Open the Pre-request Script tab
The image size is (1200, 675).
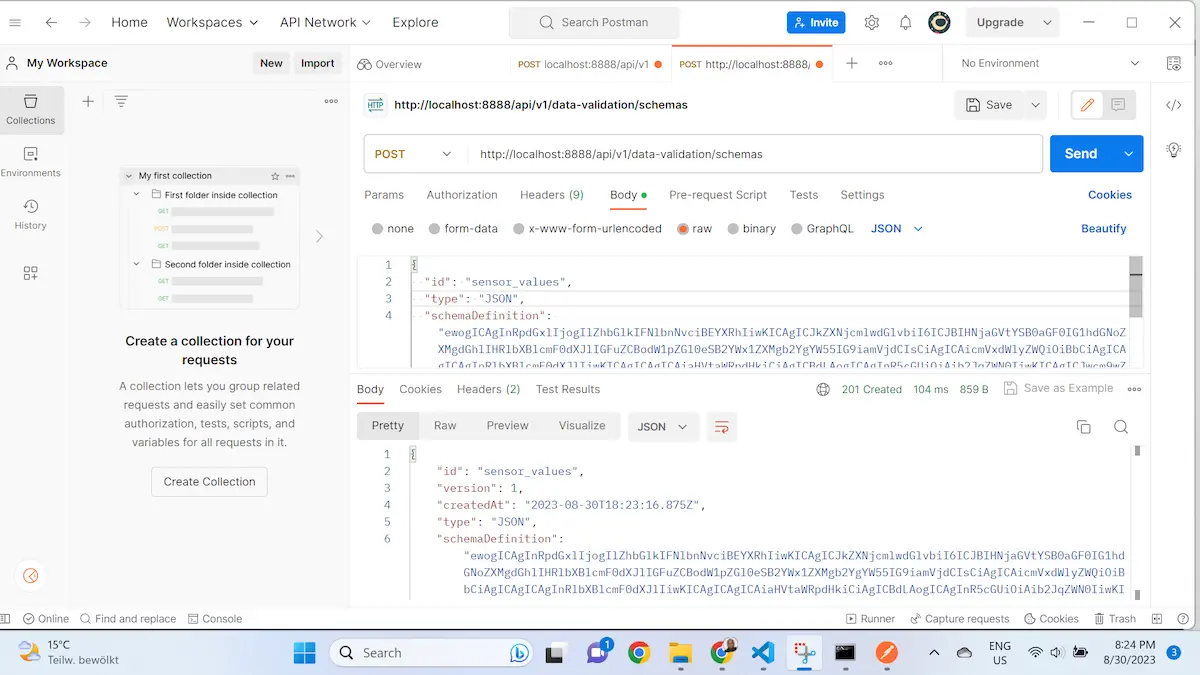click(x=718, y=195)
